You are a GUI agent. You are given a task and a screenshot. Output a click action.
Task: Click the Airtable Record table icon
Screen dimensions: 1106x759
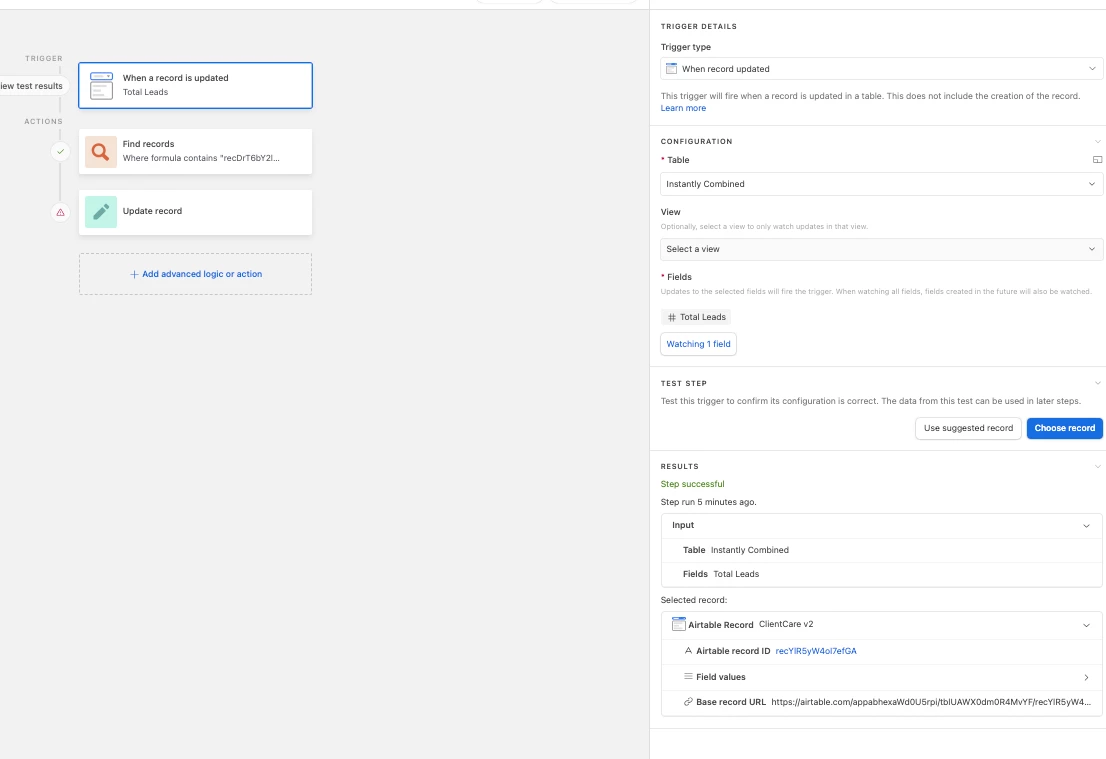pyautogui.click(x=679, y=624)
